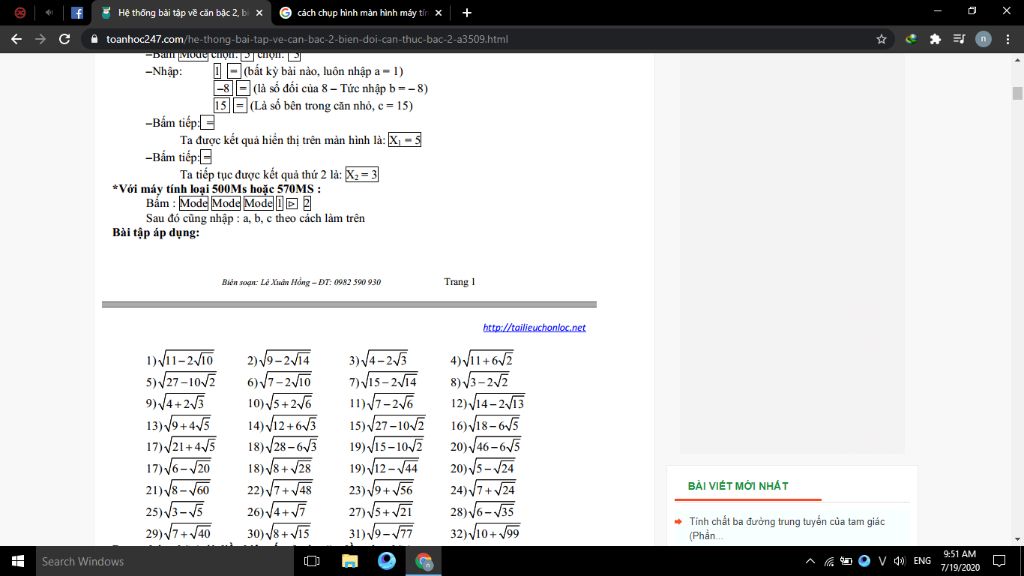Click the 'X₂ = 3' result box
Image resolution: width=1024 pixels, height=576 pixels.
tap(362, 174)
